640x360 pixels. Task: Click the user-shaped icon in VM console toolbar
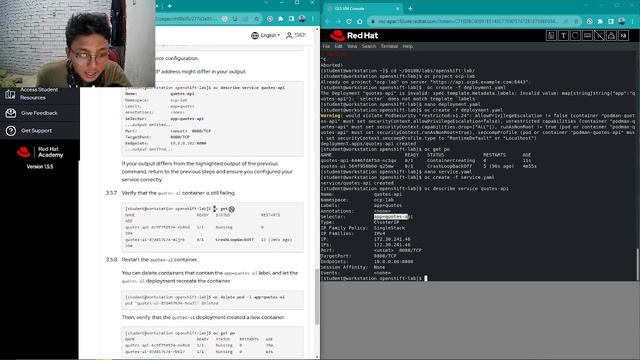611,36
